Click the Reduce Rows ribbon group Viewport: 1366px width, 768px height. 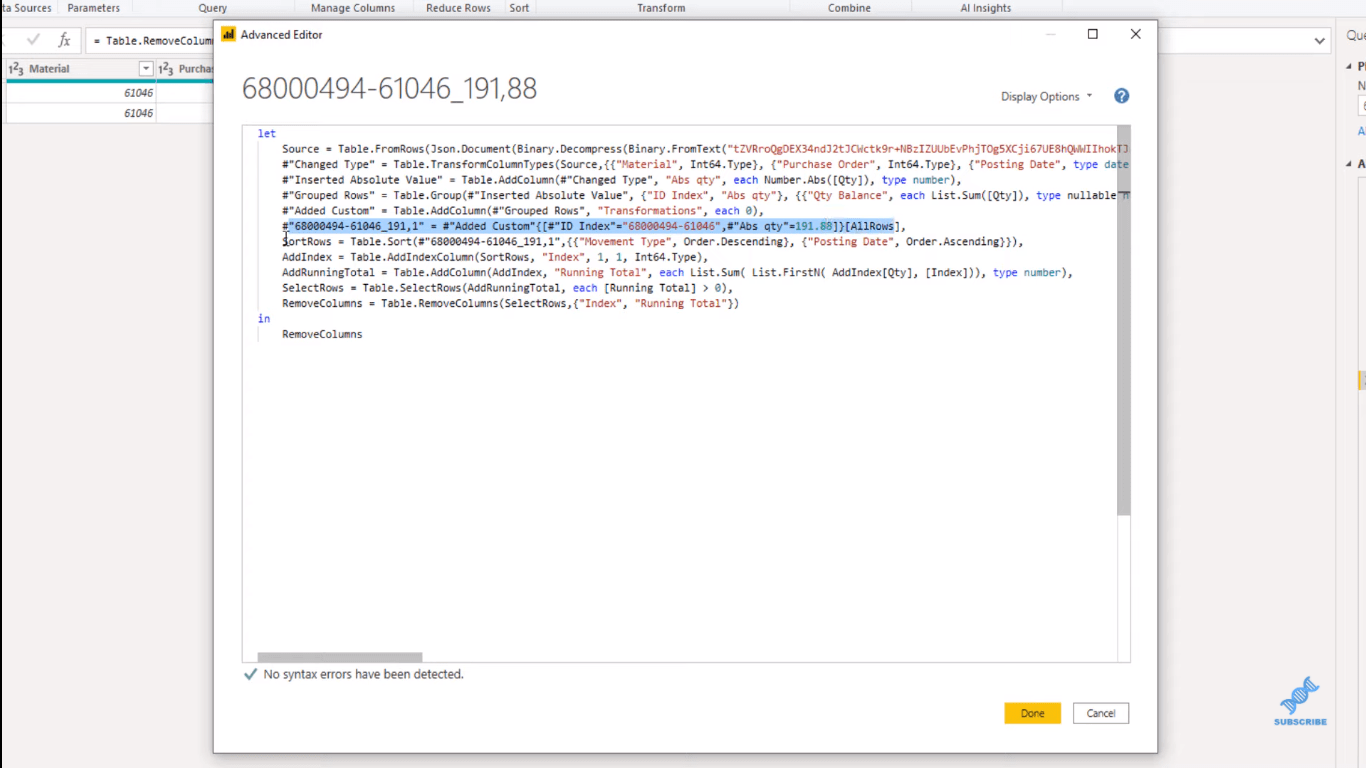tap(458, 8)
